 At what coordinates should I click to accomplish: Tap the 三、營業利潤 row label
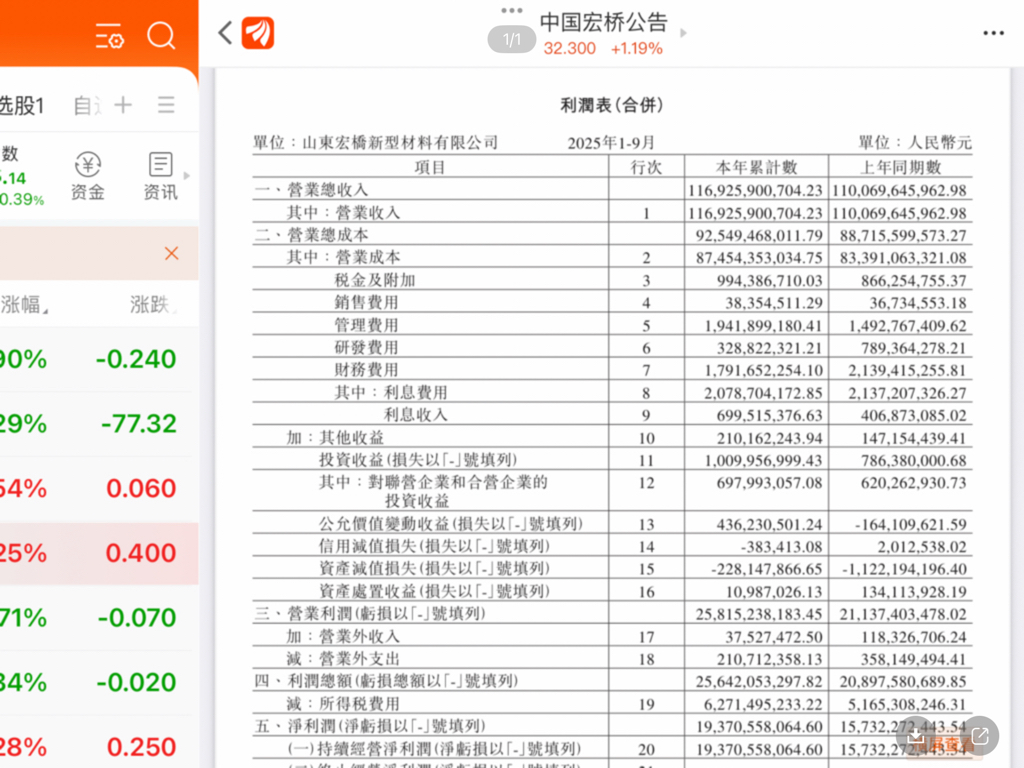pyautogui.click(x=370, y=614)
